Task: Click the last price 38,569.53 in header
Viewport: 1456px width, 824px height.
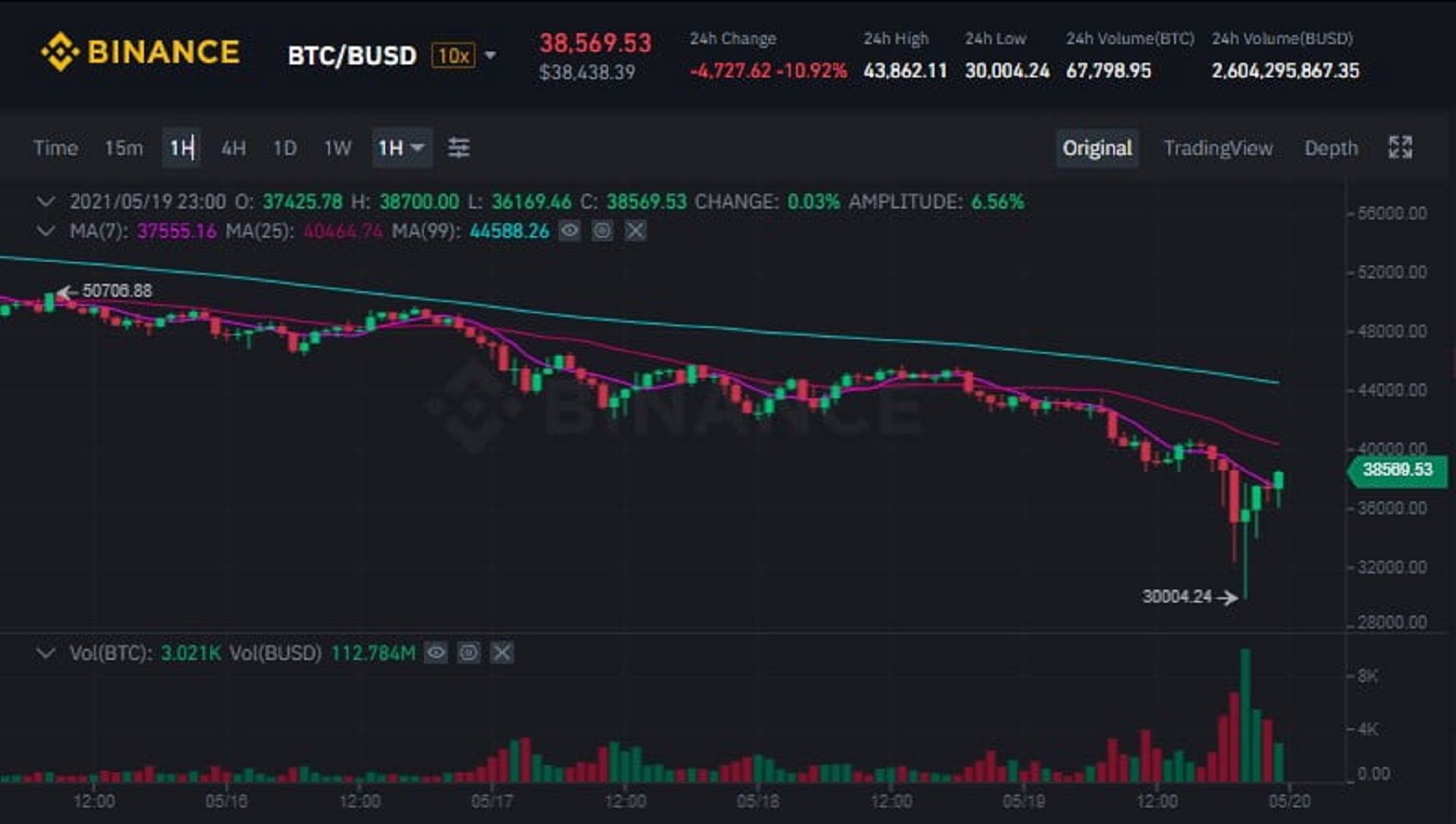Action: (595, 43)
